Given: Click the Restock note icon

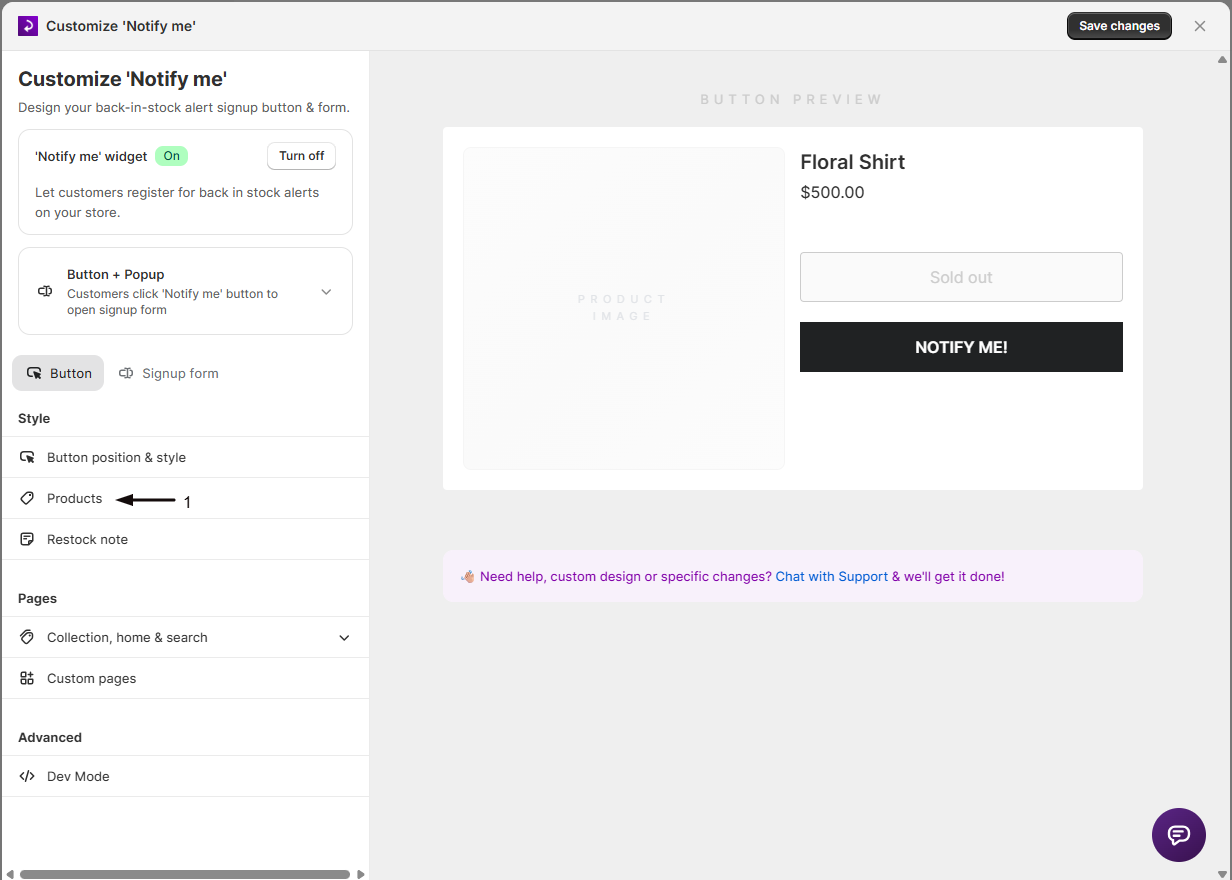Looking at the screenshot, I should 27,539.
